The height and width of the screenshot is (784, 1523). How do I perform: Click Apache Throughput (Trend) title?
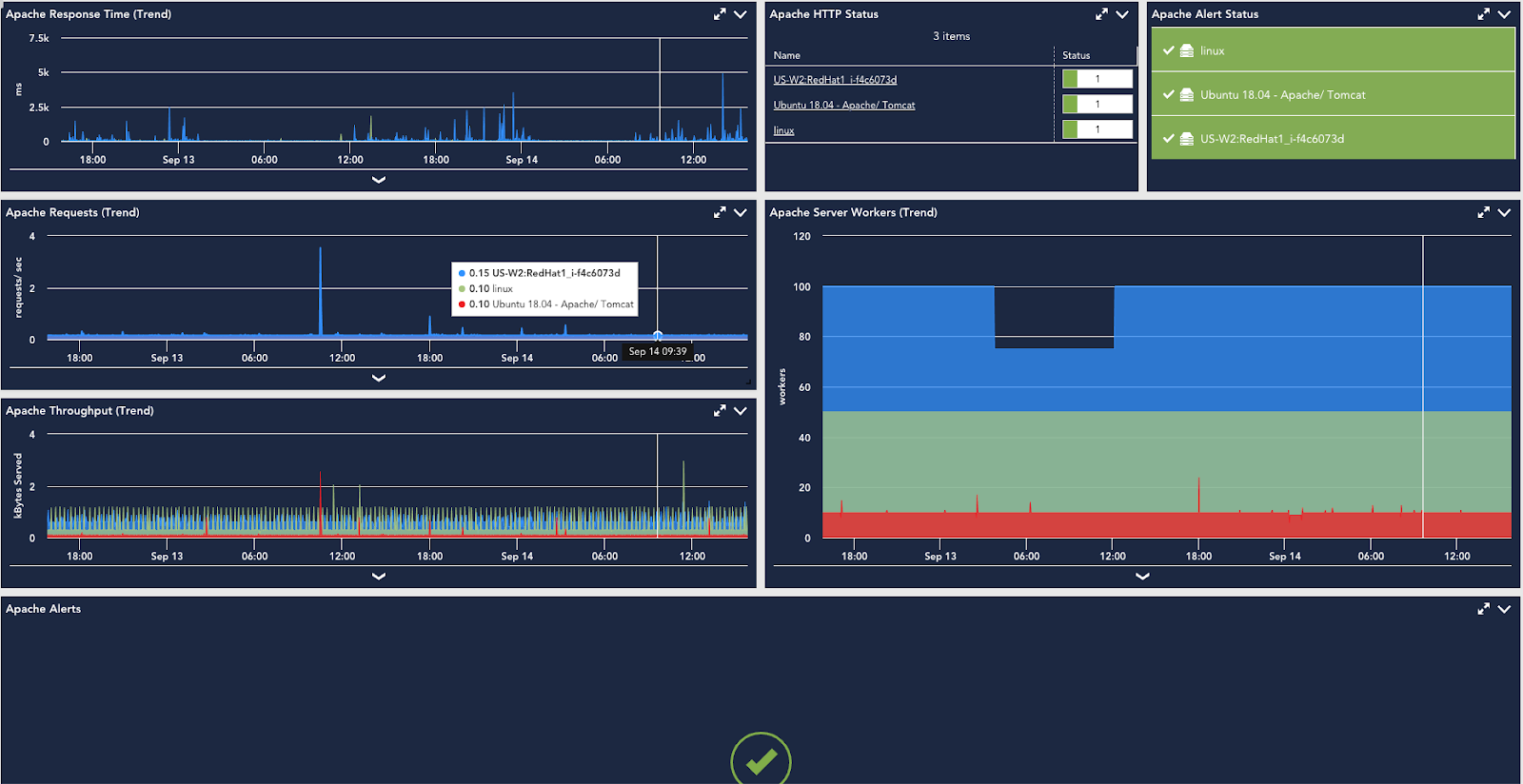click(79, 410)
